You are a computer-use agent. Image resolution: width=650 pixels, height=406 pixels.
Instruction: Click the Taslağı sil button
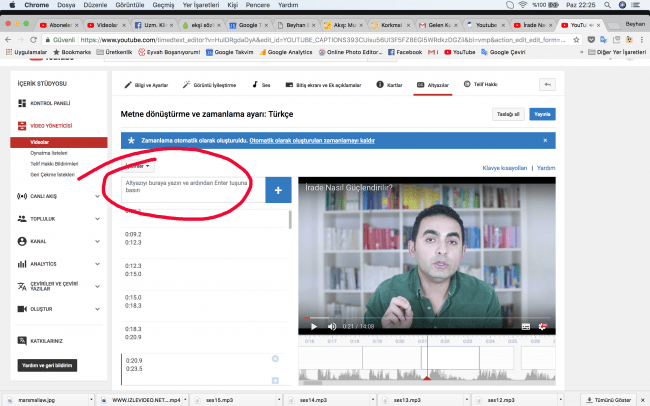pyautogui.click(x=508, y=115)
